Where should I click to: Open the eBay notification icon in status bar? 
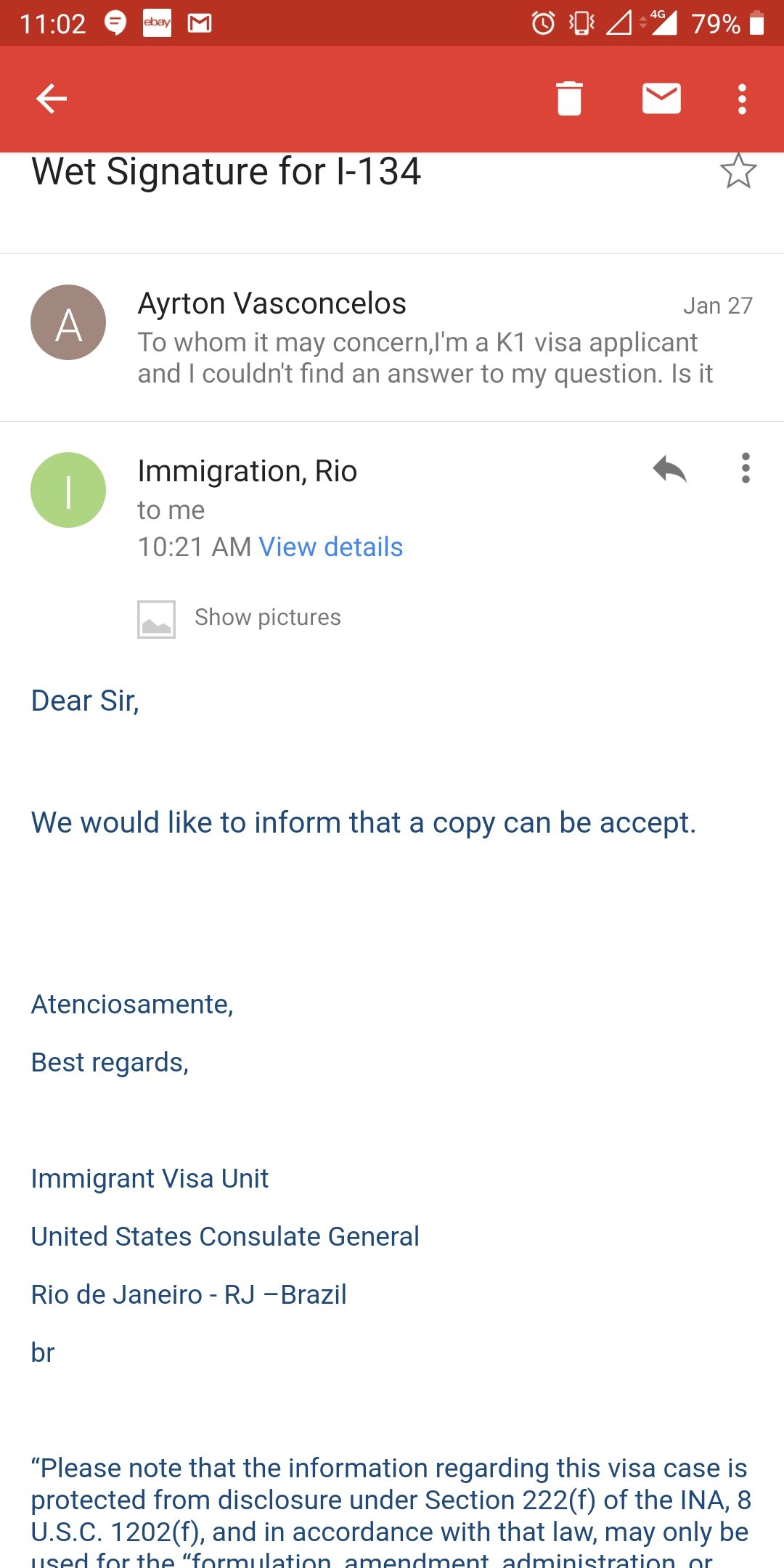157,23
